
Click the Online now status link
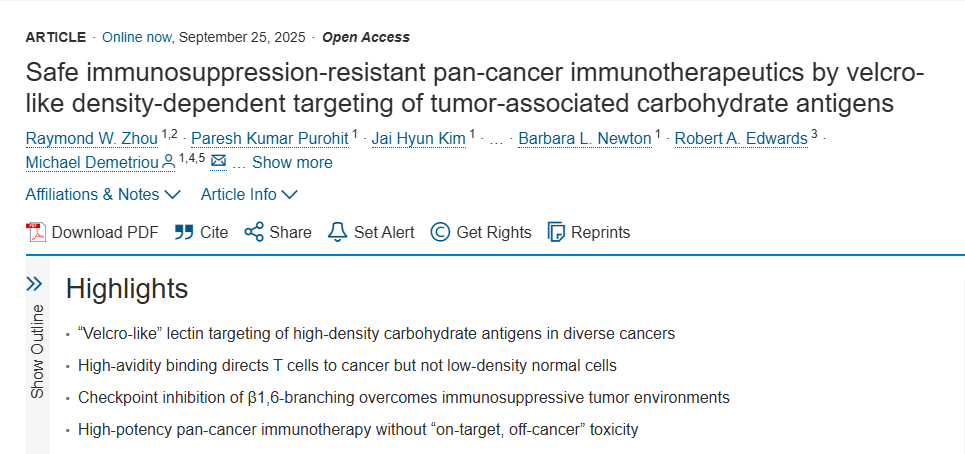pyautogui.click(x=137, y=37)
